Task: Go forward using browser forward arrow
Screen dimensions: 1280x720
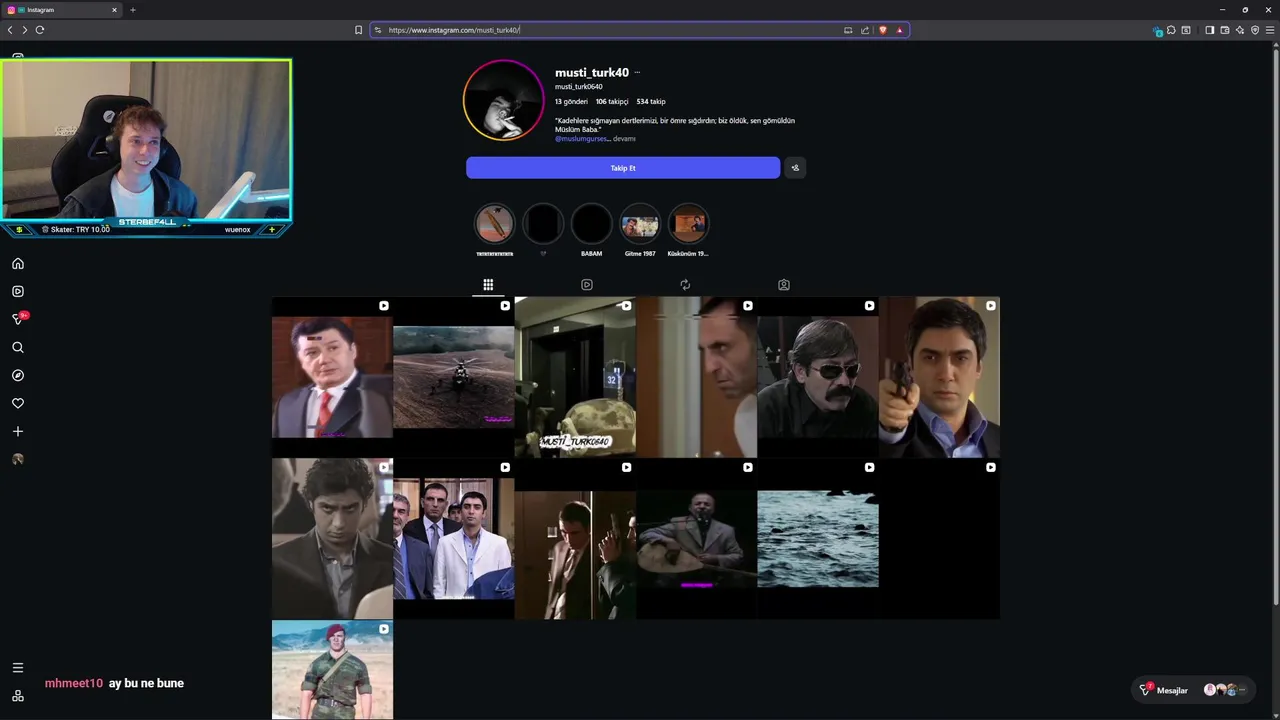Action: (x=25, y=30)
